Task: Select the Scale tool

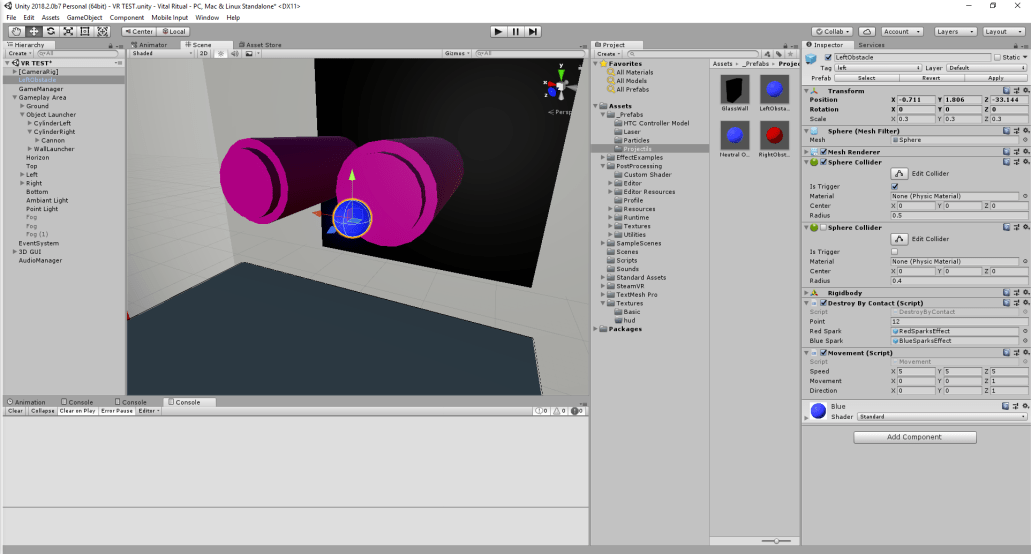Action: click(67, 31)
